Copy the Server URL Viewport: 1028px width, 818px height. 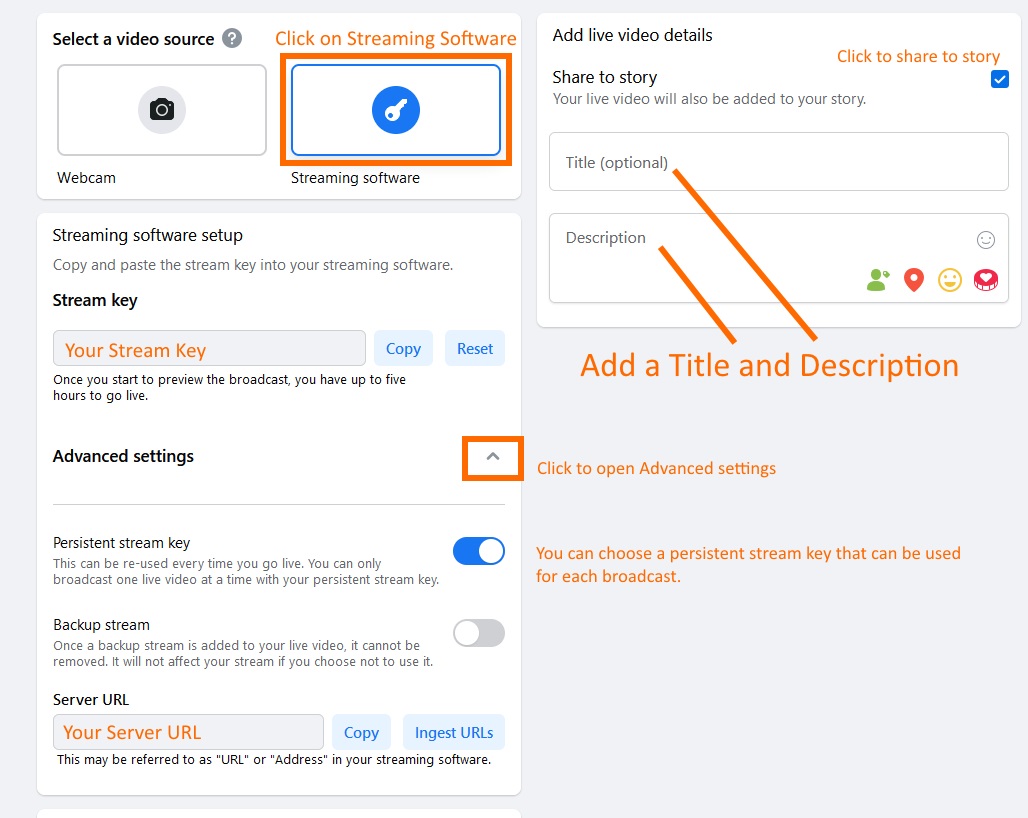coord(361,732)
